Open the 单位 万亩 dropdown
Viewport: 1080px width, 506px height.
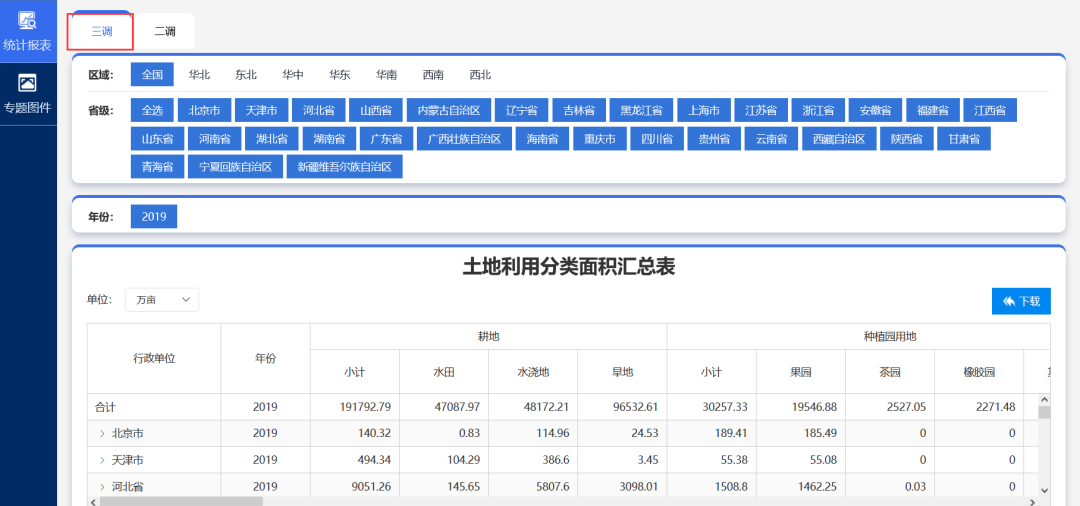162,300
